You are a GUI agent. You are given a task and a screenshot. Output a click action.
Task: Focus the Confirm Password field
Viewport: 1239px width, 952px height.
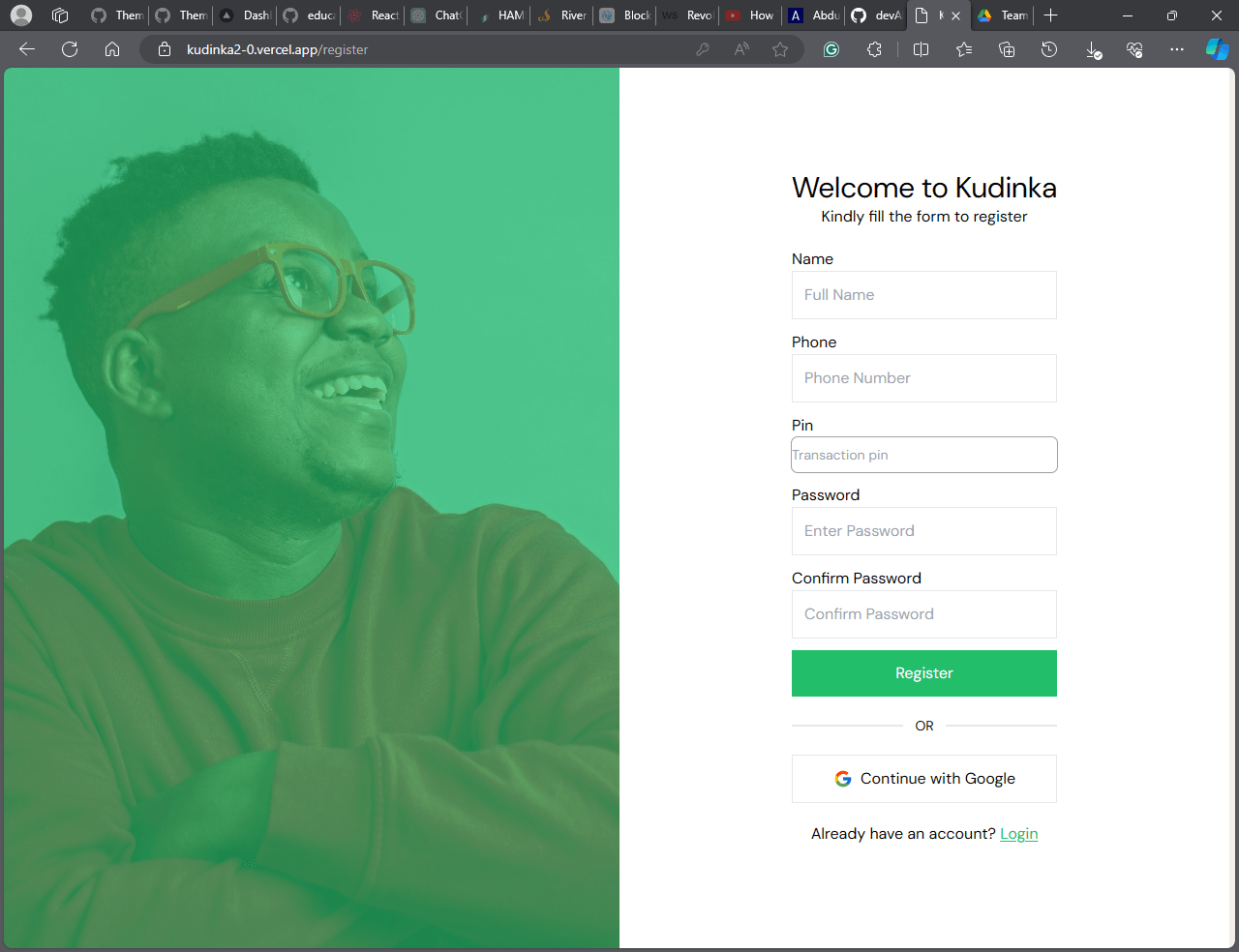coord(924,614)
